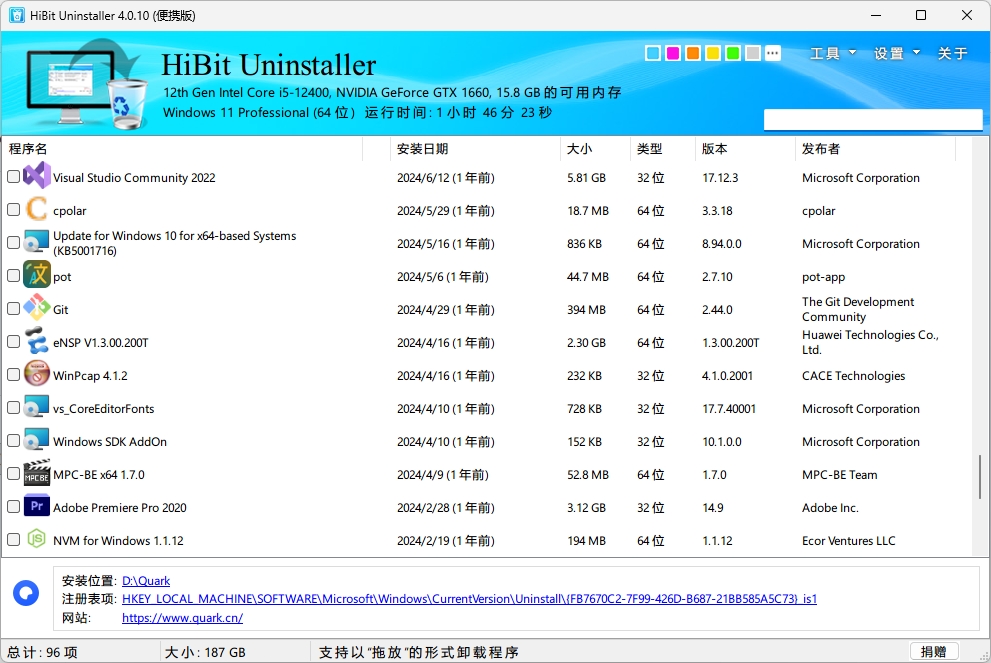Click the WinPcap 4.1.2 icon

point(37,374)
